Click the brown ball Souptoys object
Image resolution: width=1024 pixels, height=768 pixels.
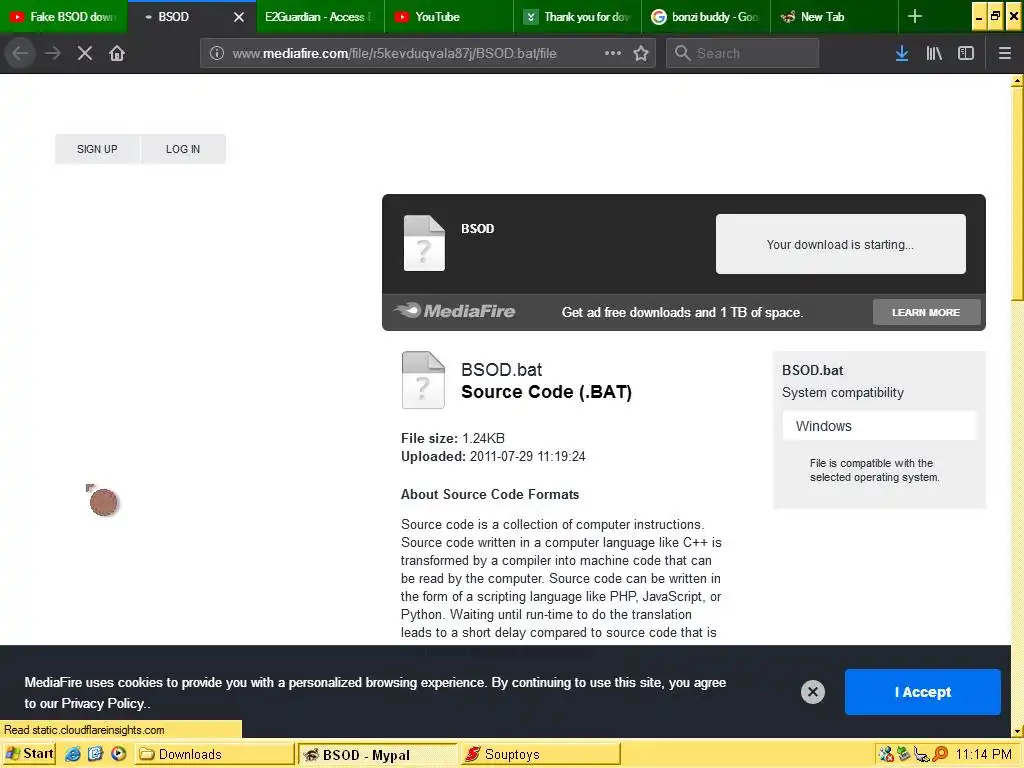click(x=103, y=502)
